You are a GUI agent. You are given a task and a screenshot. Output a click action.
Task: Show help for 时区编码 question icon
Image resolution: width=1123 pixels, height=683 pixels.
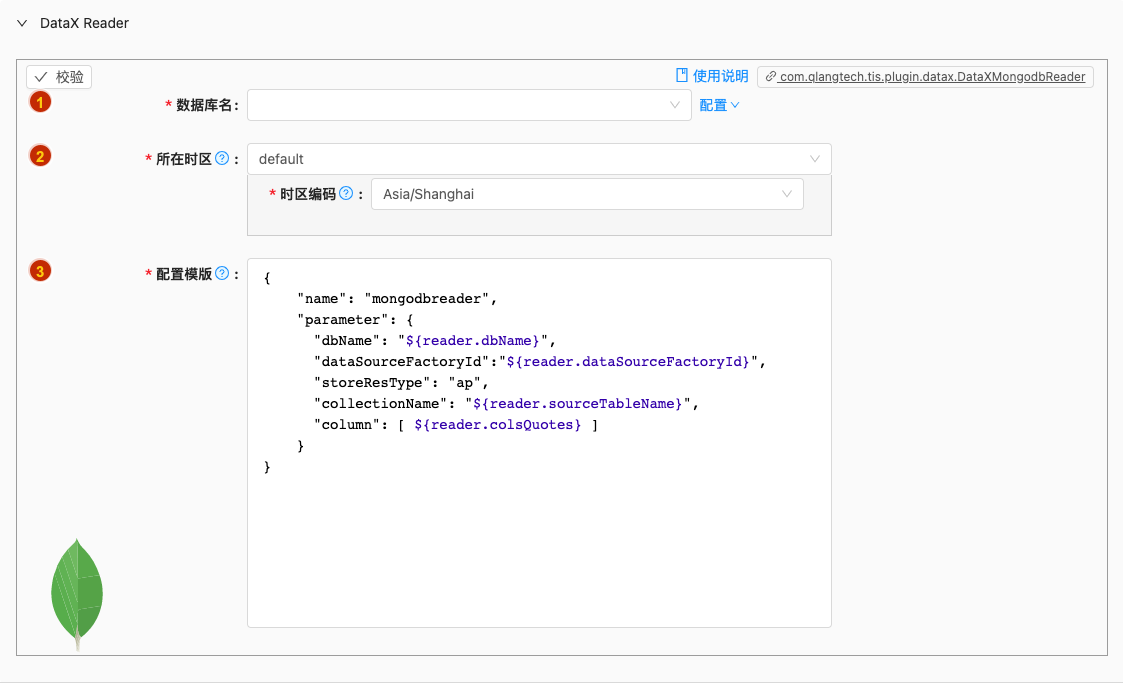click(x=346, y=193)
